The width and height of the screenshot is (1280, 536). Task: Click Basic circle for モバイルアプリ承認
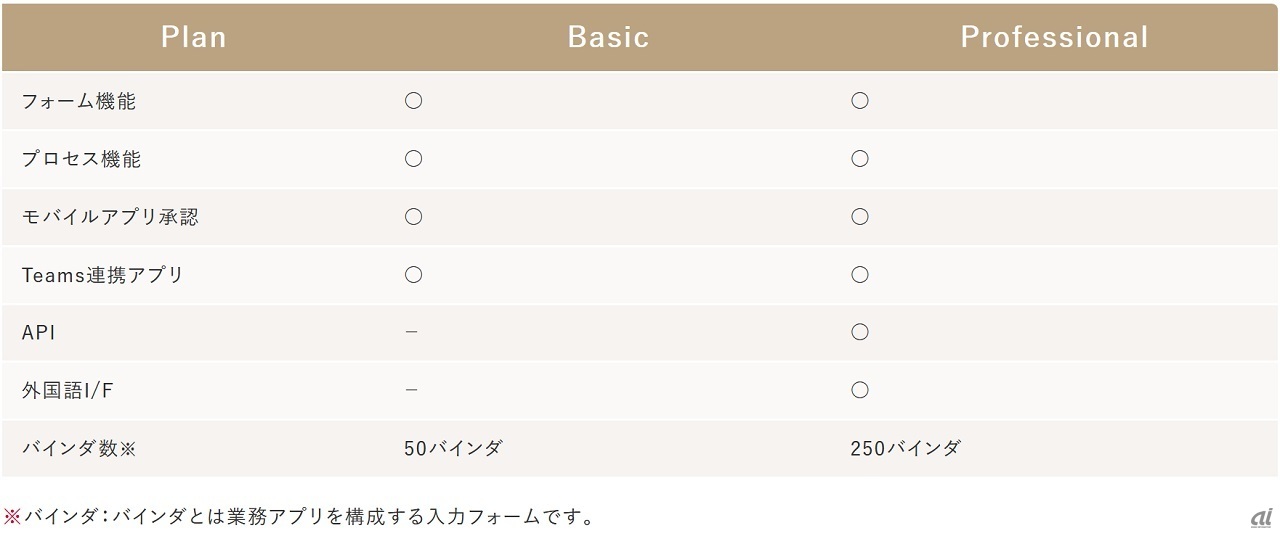tap(413, 217)
